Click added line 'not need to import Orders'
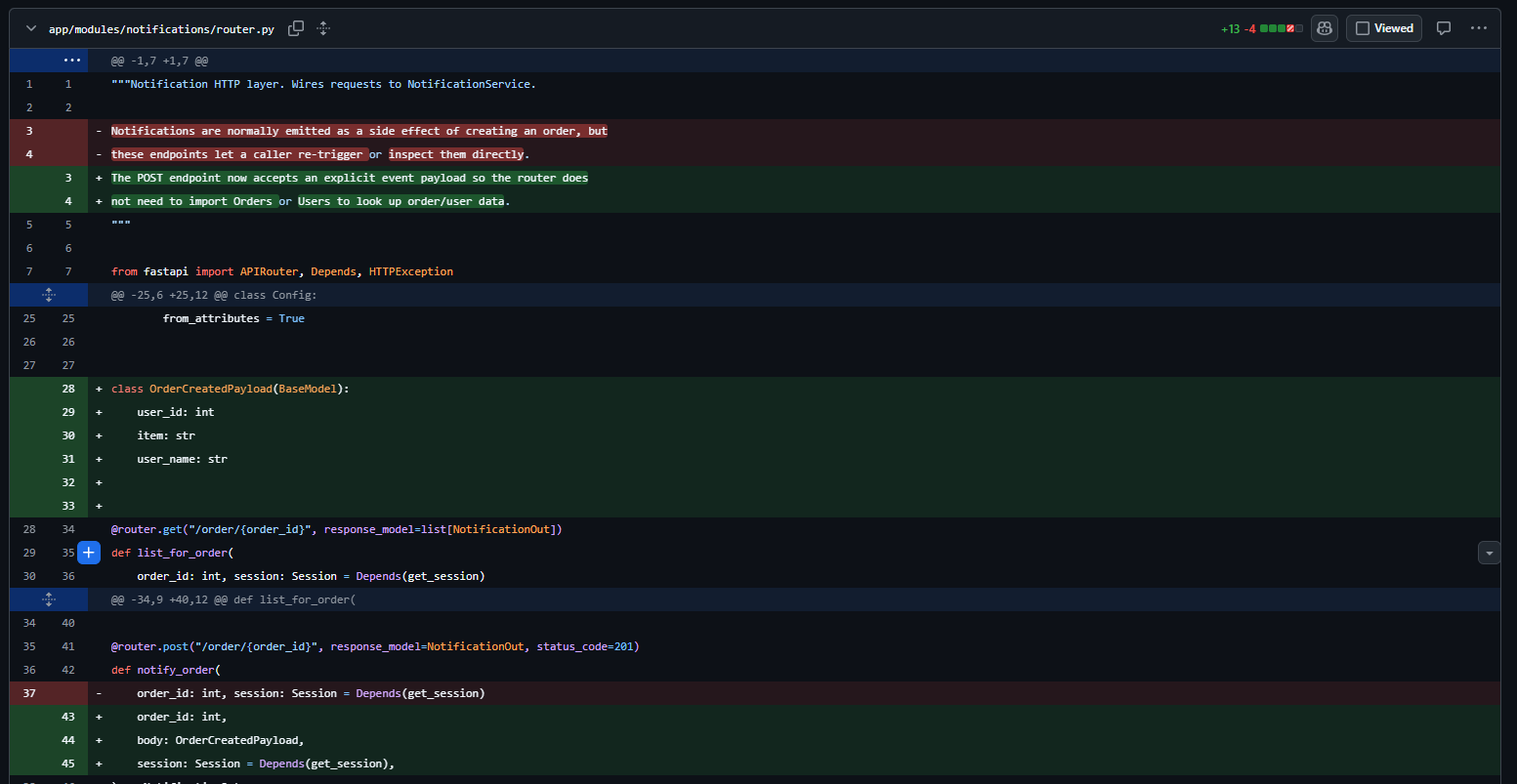 point(311,201)
